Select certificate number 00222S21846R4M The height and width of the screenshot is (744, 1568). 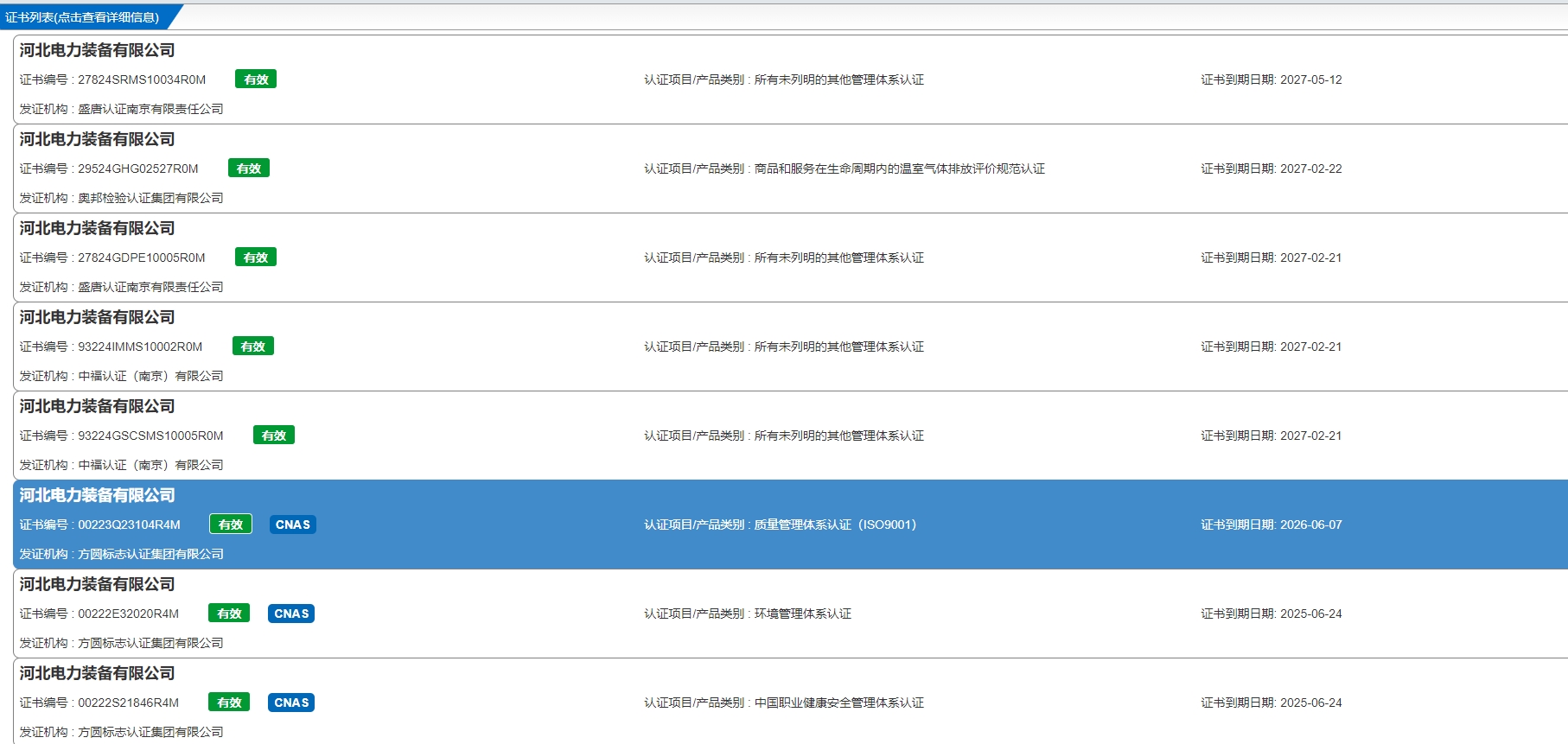129,703
